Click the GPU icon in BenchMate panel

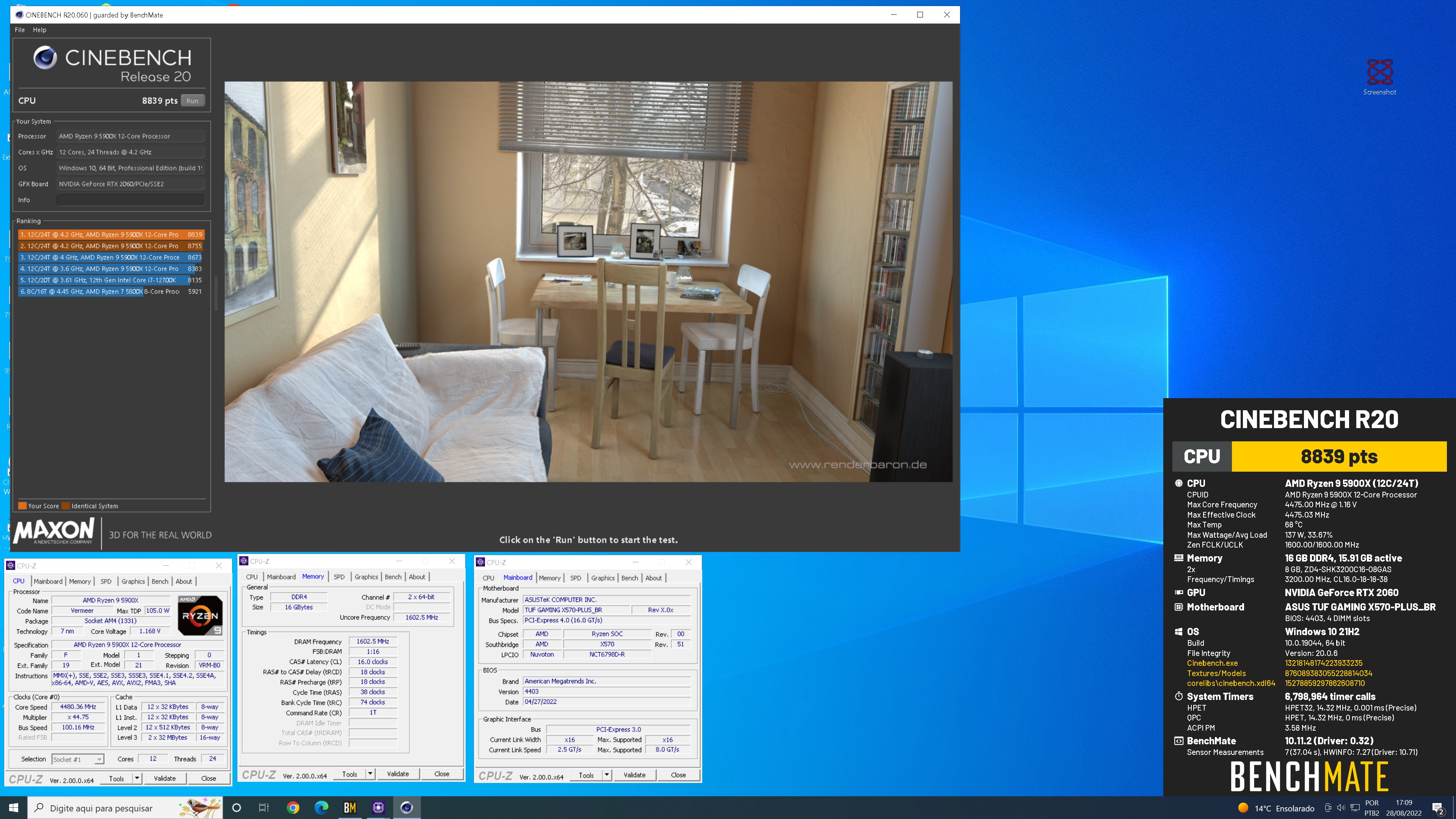point(1178,592)
